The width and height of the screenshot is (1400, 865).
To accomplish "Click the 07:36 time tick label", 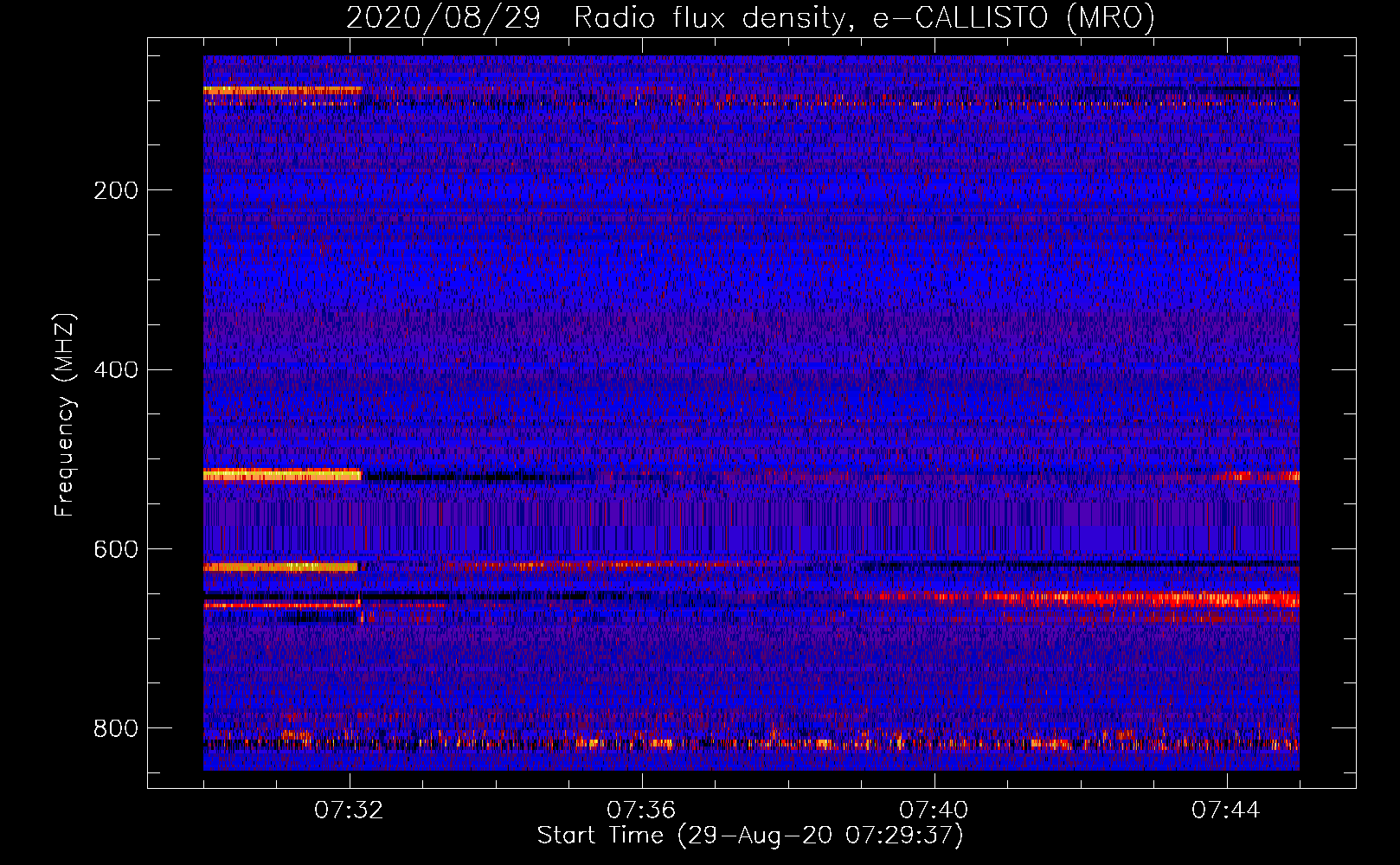I will click(x=641, y=811).
